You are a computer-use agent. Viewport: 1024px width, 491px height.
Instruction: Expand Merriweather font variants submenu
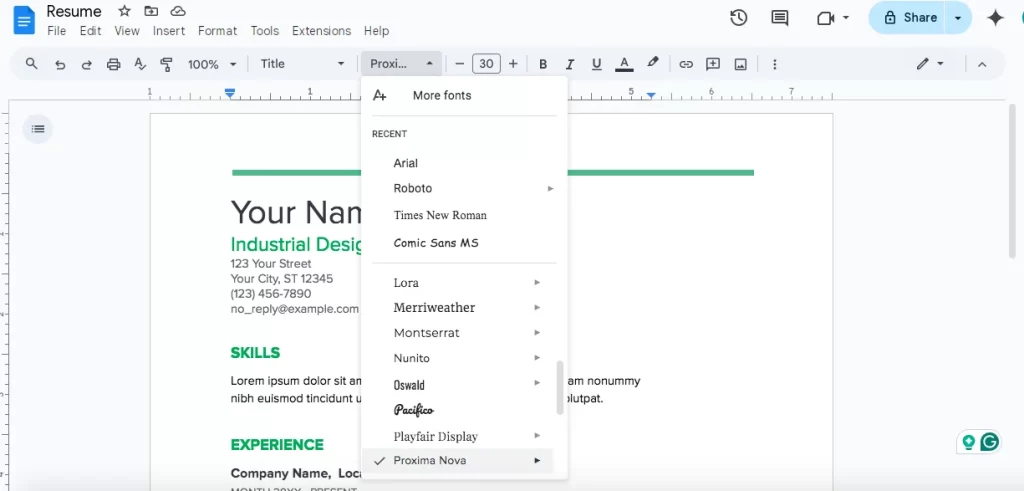pos(537,308)
